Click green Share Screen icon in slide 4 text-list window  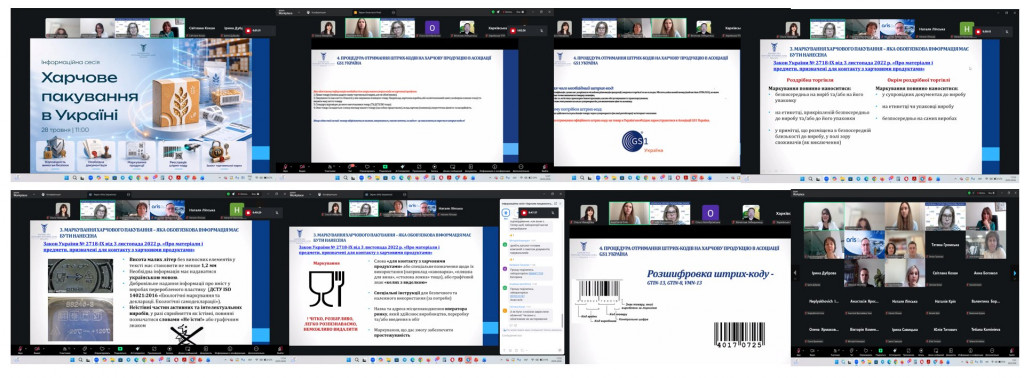pyautogui.click(x=385, y=166)
